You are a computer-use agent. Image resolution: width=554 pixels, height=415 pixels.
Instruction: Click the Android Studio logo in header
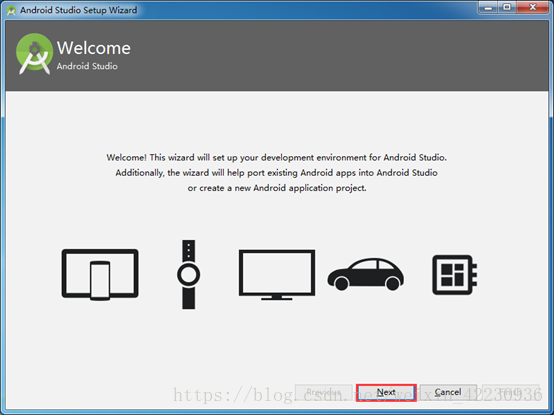34,54
